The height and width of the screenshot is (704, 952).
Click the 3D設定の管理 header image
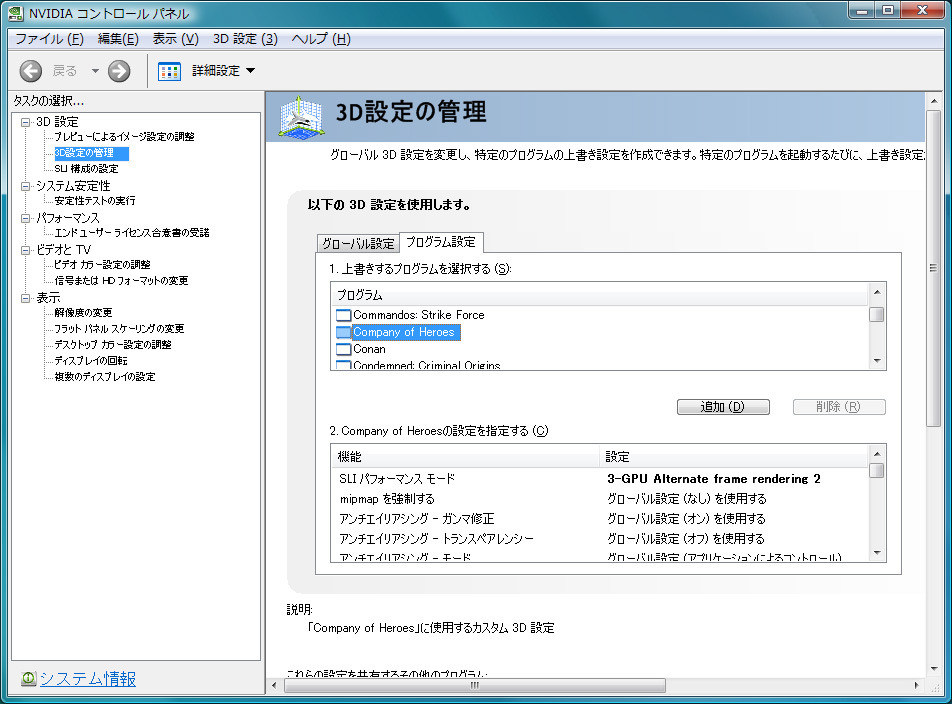(x=301, y=117)
